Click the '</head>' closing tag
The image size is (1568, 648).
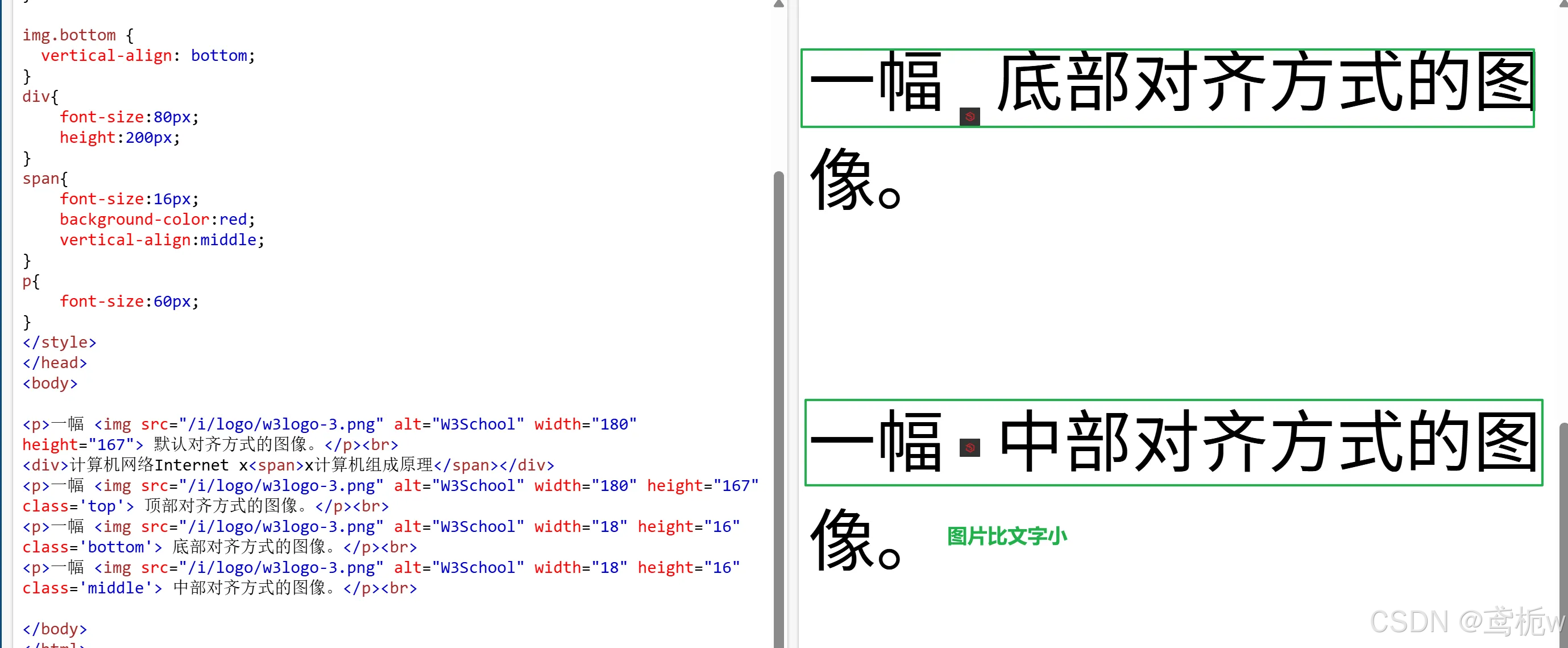55,363
